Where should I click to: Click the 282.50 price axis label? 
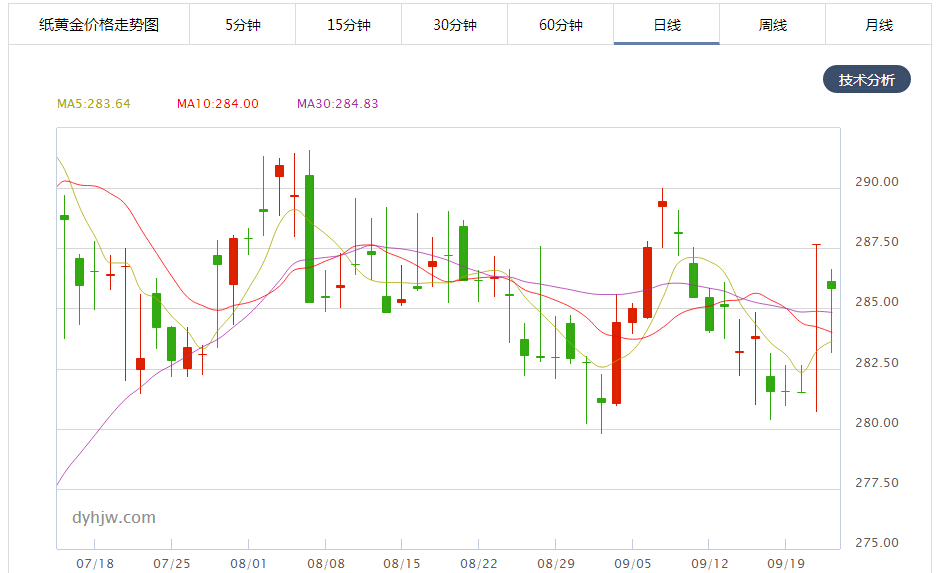point(876,362)
